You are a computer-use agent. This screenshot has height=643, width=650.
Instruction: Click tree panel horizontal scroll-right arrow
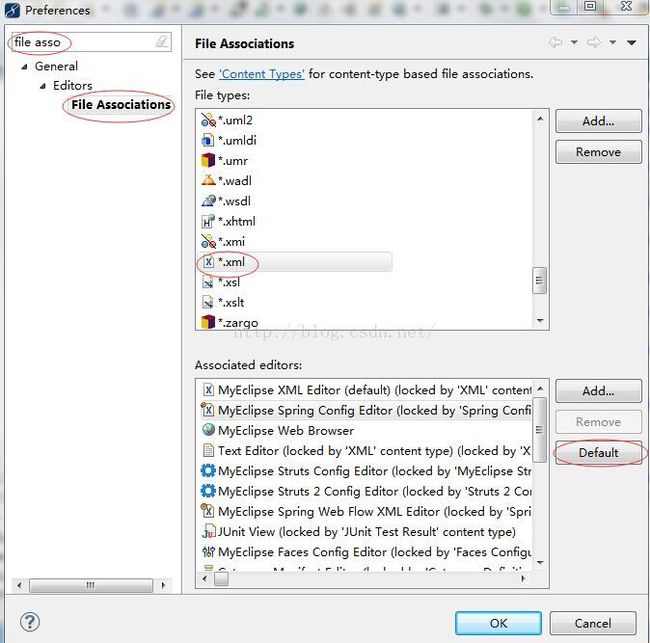163,585
